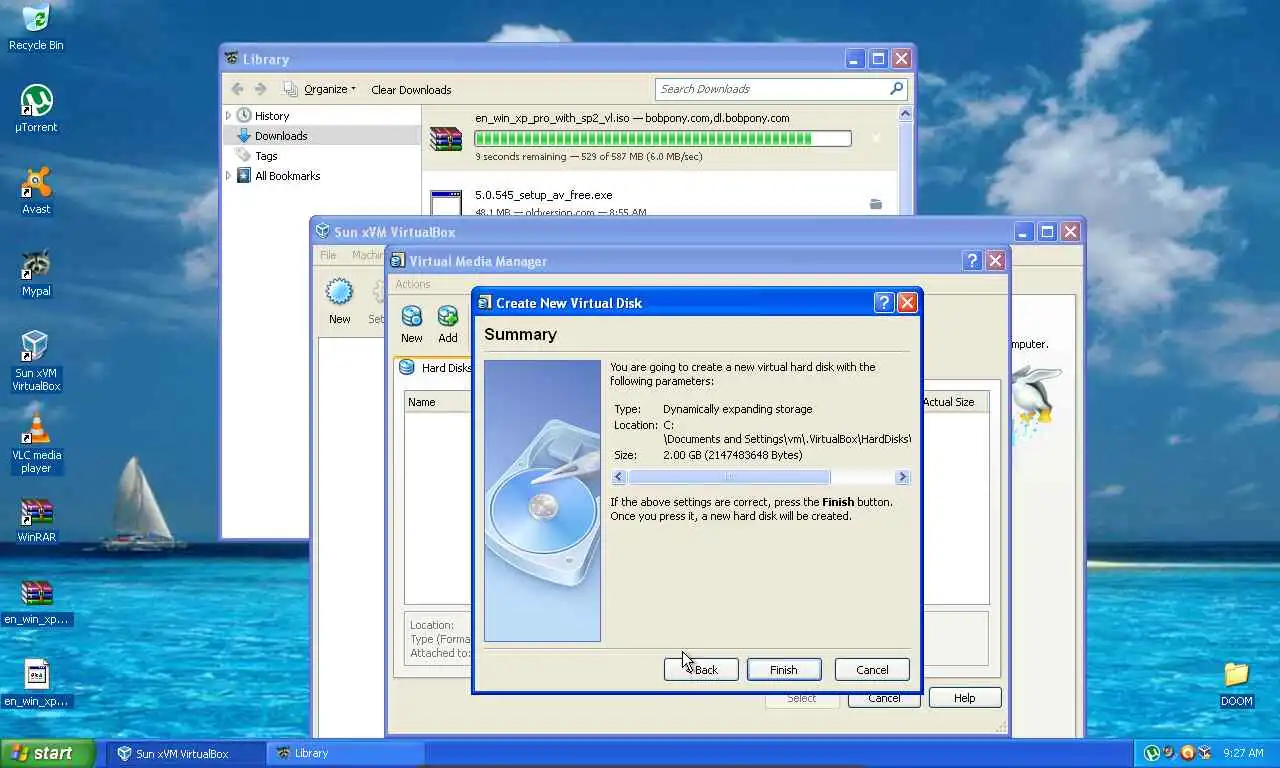
Task: Click Cancel in Virtual Media Manager
Action: click(x=884, y=699)
